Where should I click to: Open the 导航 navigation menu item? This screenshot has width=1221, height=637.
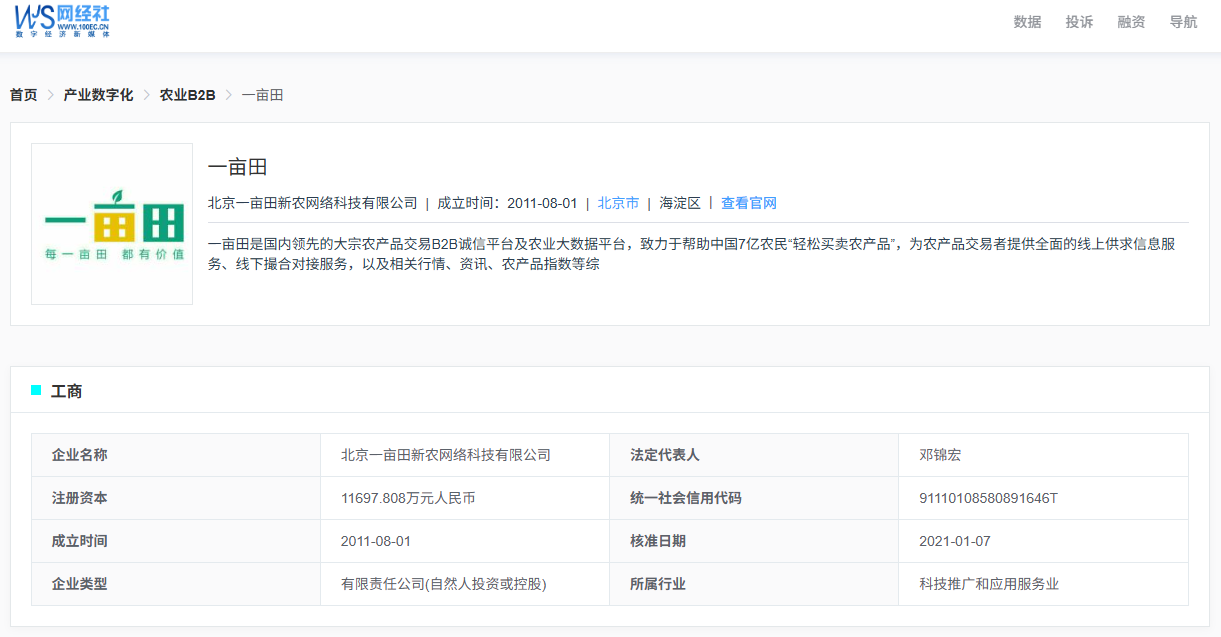[1183, 22]
